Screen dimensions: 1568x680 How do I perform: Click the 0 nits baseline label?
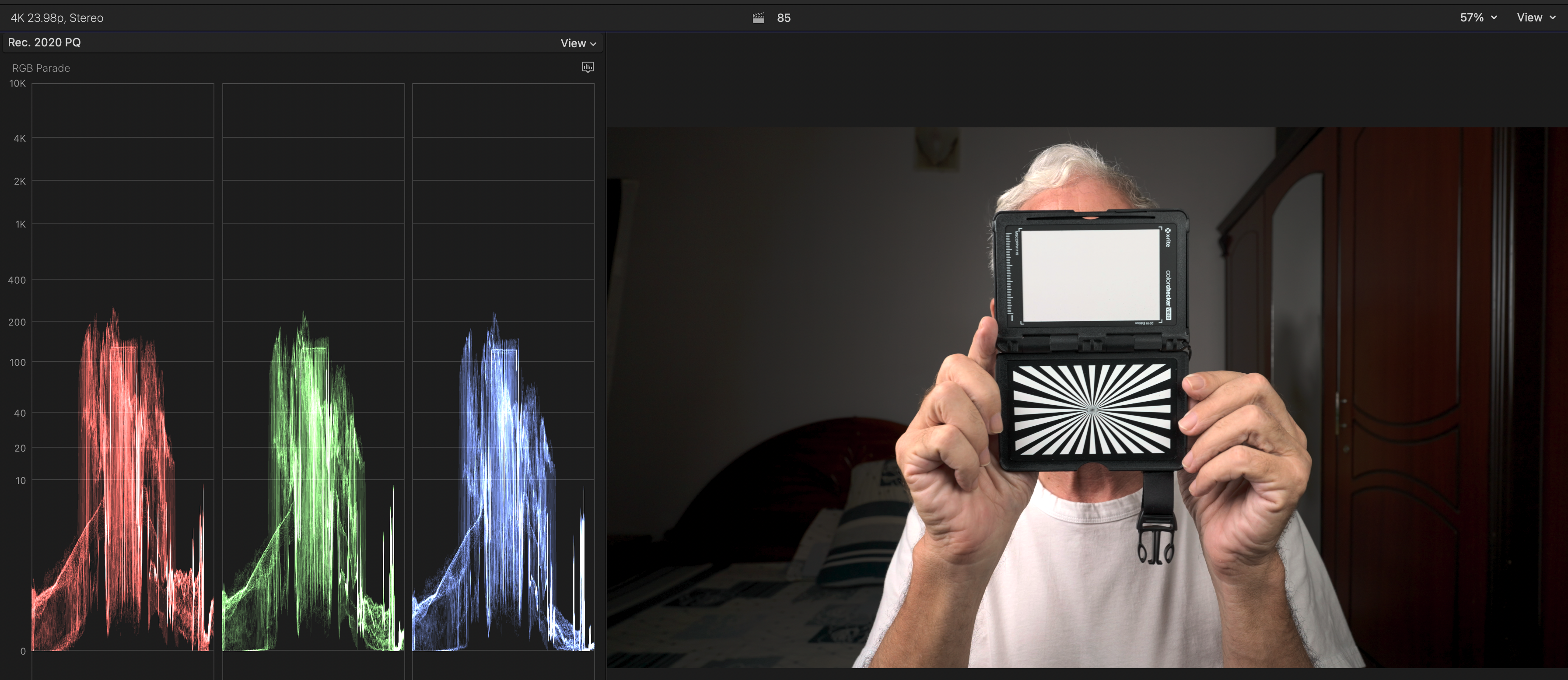(22, 651)
